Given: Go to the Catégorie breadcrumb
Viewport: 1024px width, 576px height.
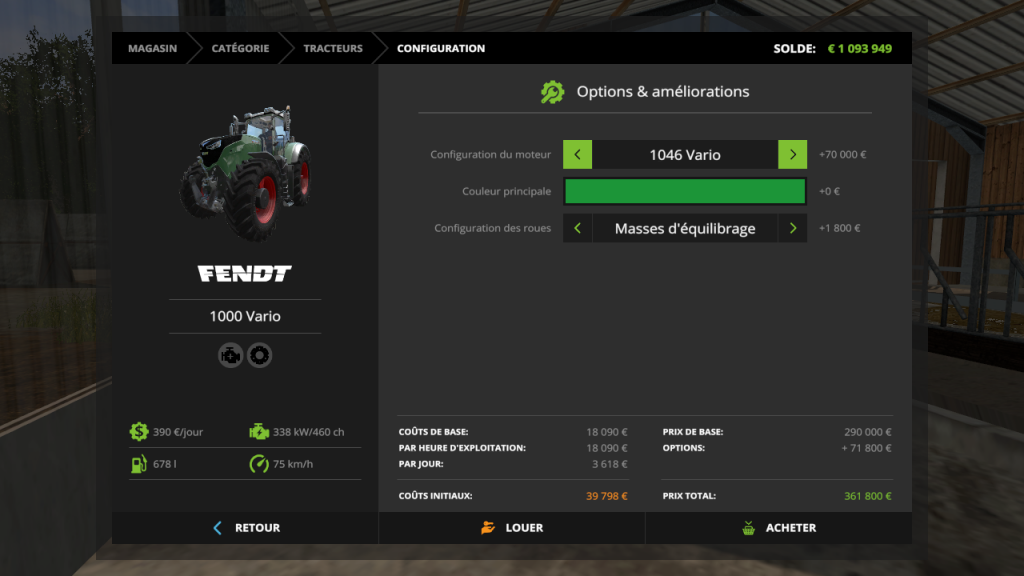Looking at the screenshot, I should (240, 48).
